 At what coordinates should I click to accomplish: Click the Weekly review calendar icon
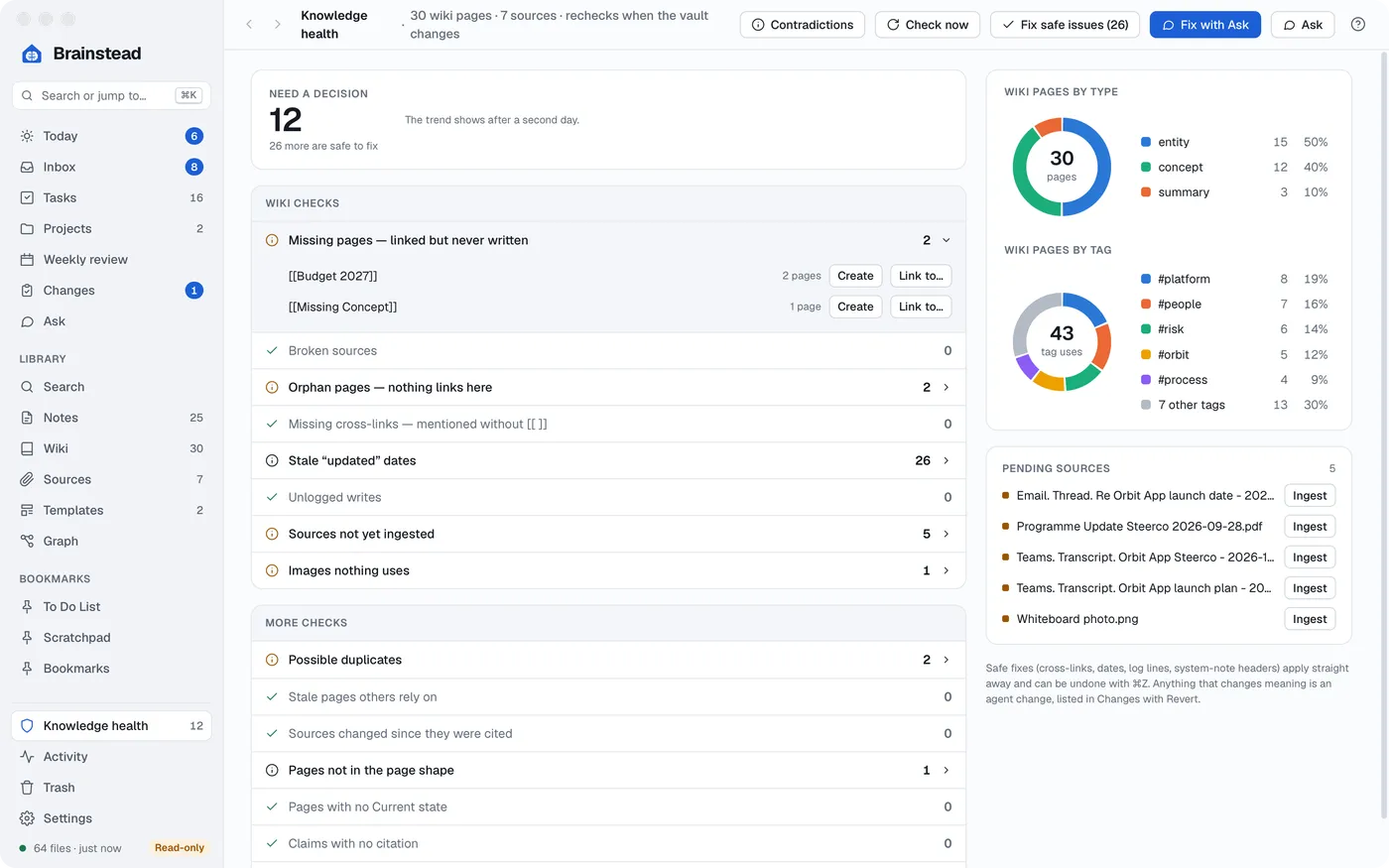pos(27,260)
